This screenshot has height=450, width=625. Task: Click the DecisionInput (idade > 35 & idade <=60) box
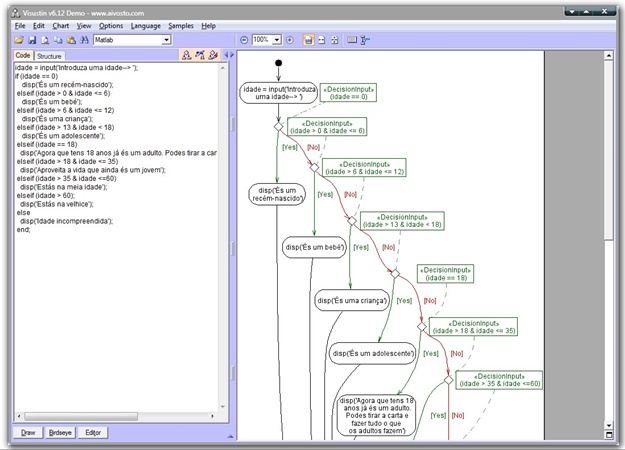(499, 380)
